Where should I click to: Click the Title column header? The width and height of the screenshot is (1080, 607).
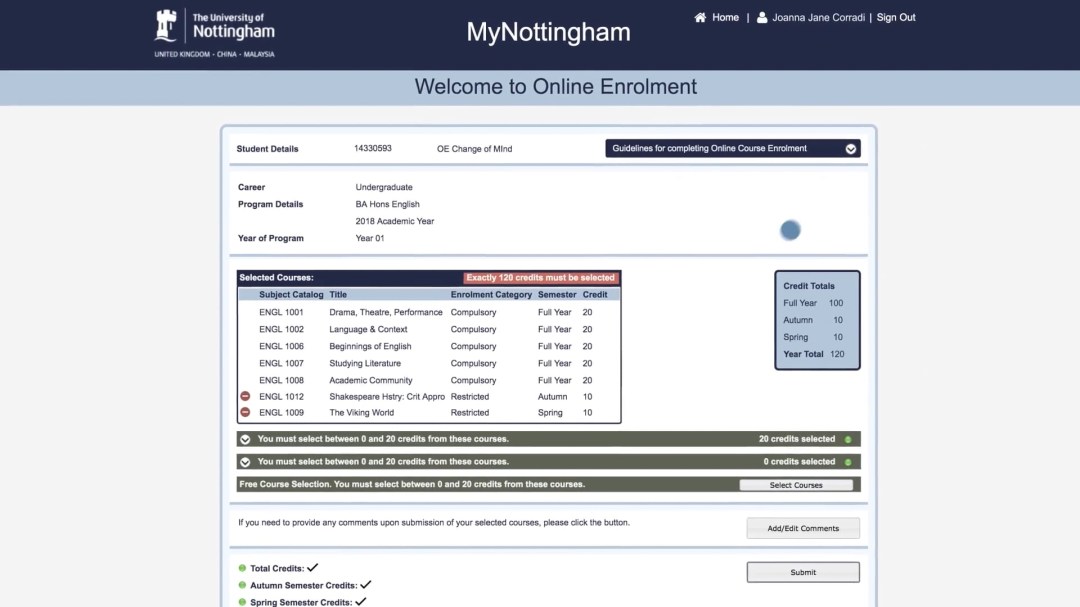point(338,294)
